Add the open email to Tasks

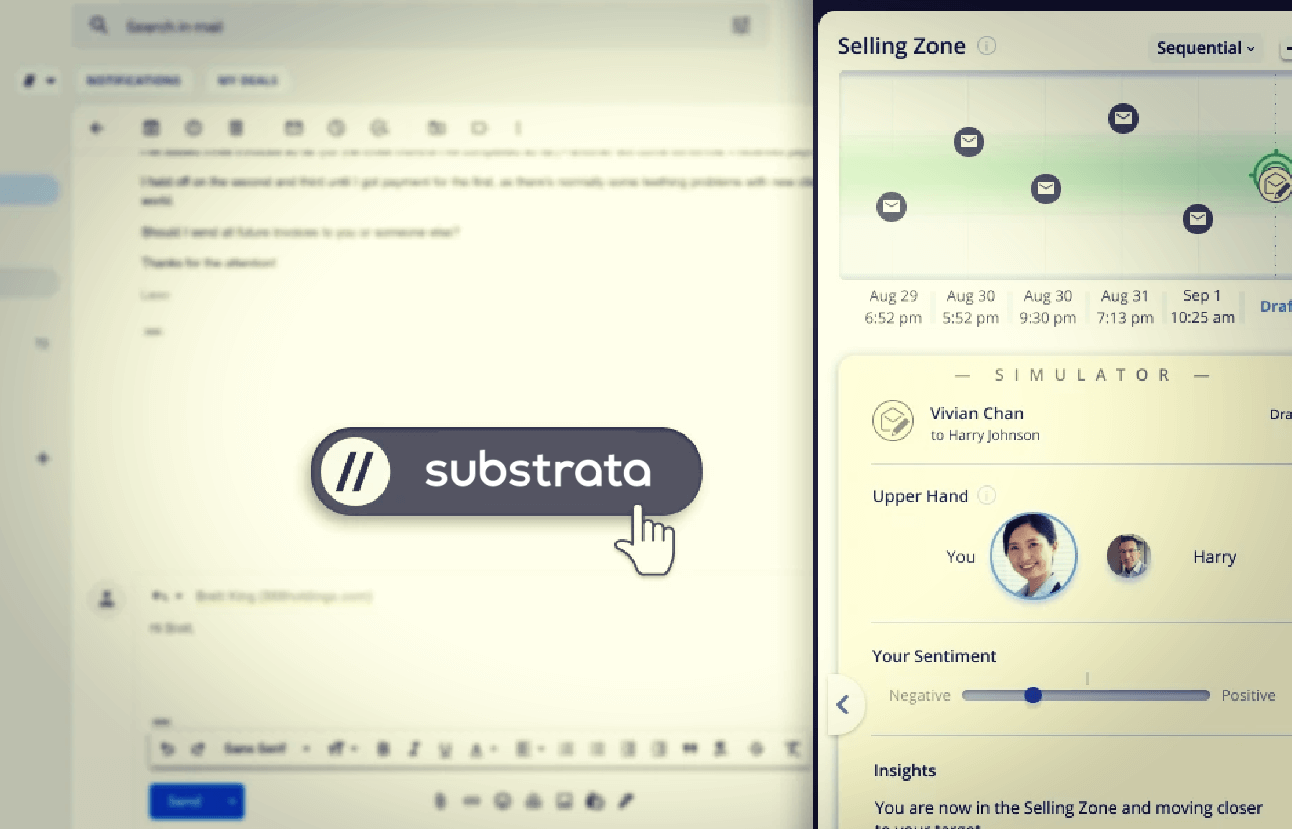(x=379, y=128)
